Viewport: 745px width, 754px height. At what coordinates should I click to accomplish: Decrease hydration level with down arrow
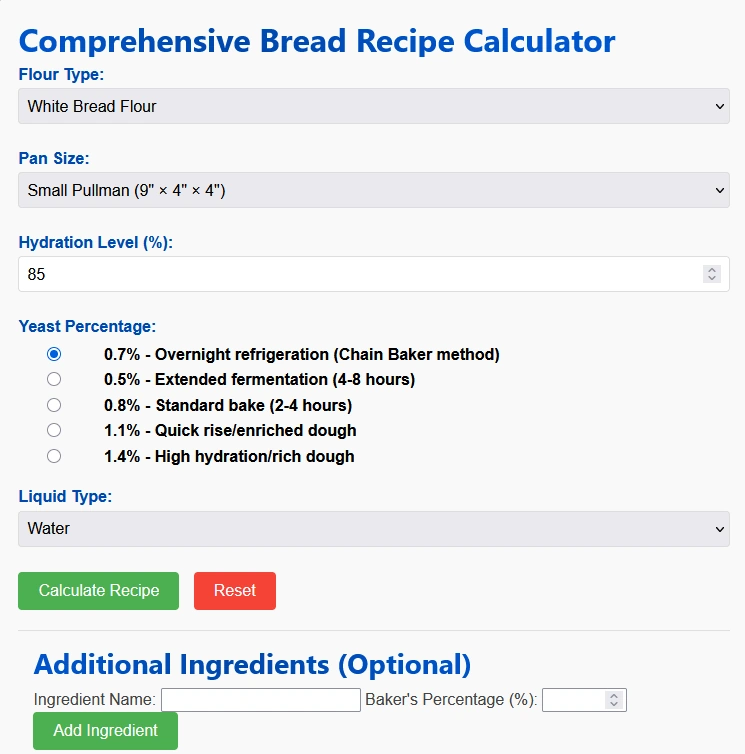[x=712, y=278]
